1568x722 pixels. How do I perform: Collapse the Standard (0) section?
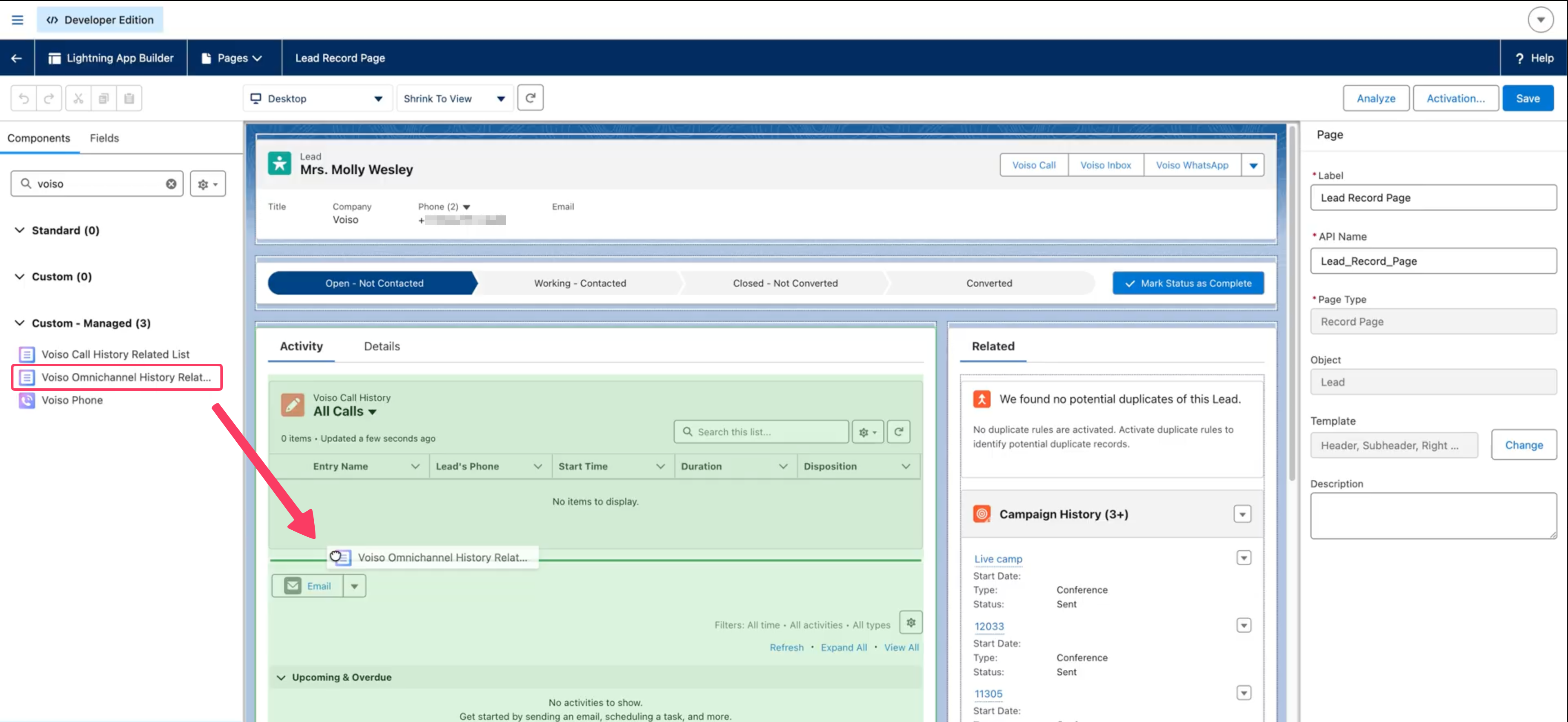click(20, 230)
